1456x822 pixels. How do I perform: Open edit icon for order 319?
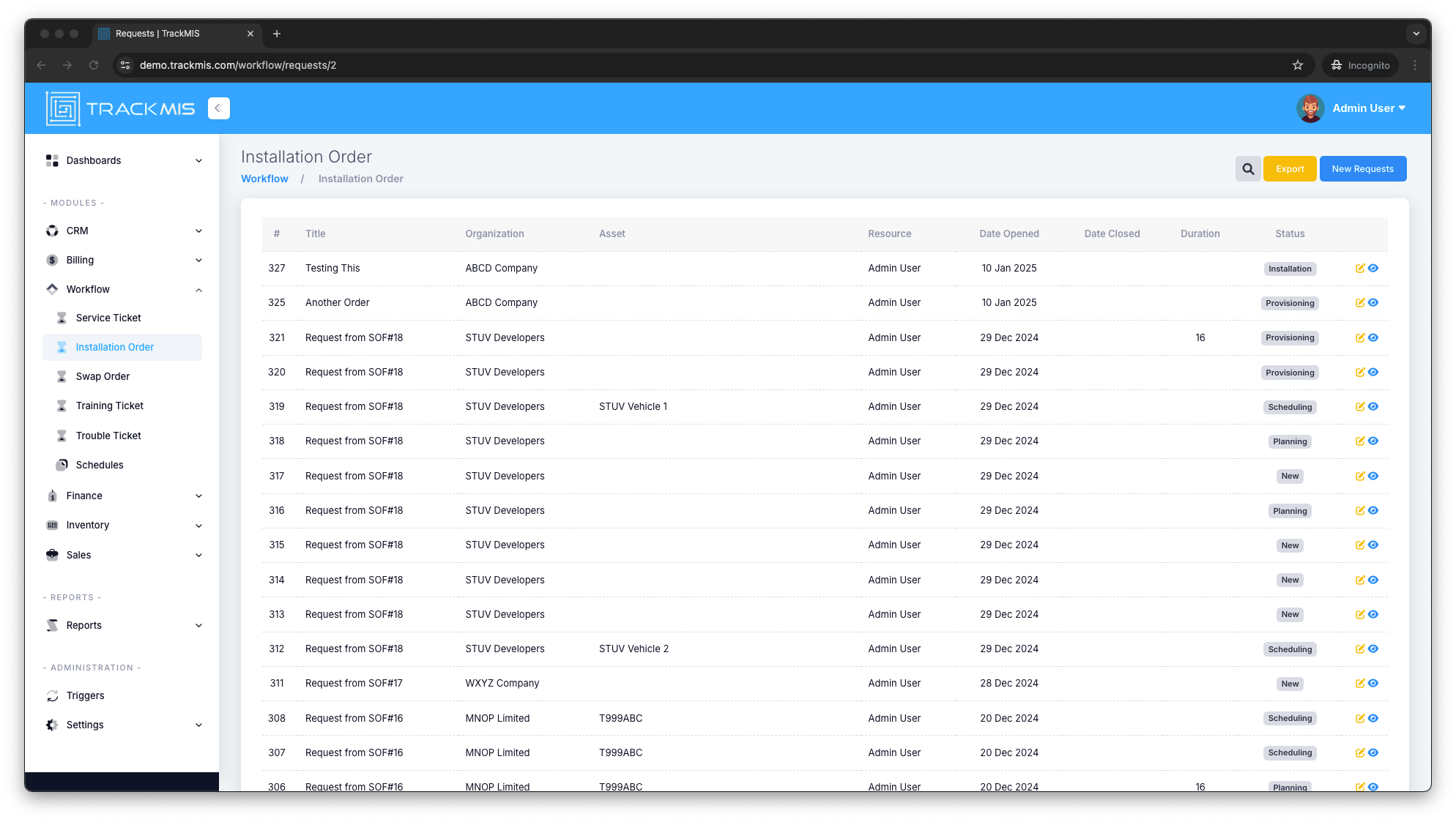pos(1360,407)
